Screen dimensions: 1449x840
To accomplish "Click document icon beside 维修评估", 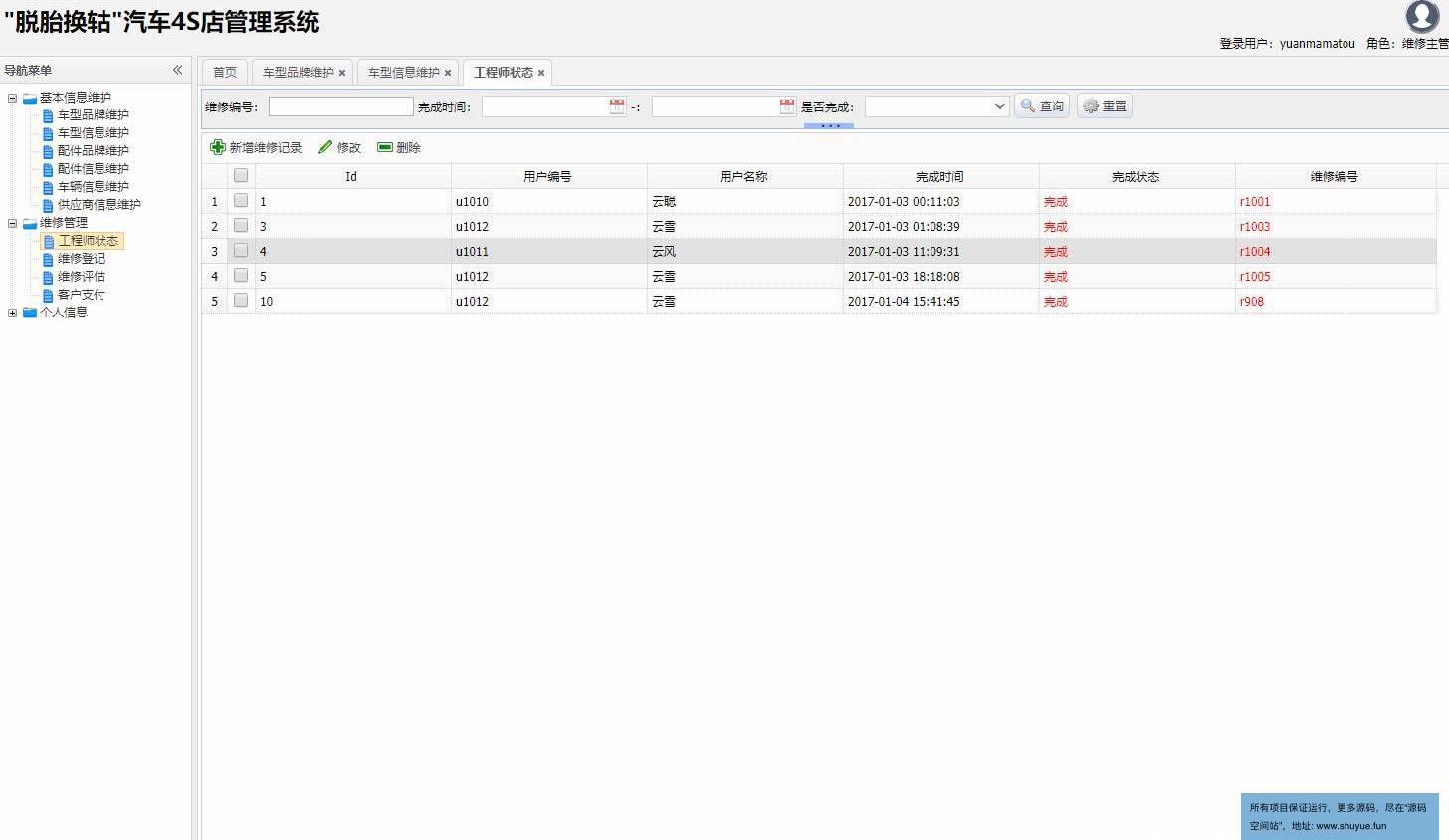I will tap(48, 277).
